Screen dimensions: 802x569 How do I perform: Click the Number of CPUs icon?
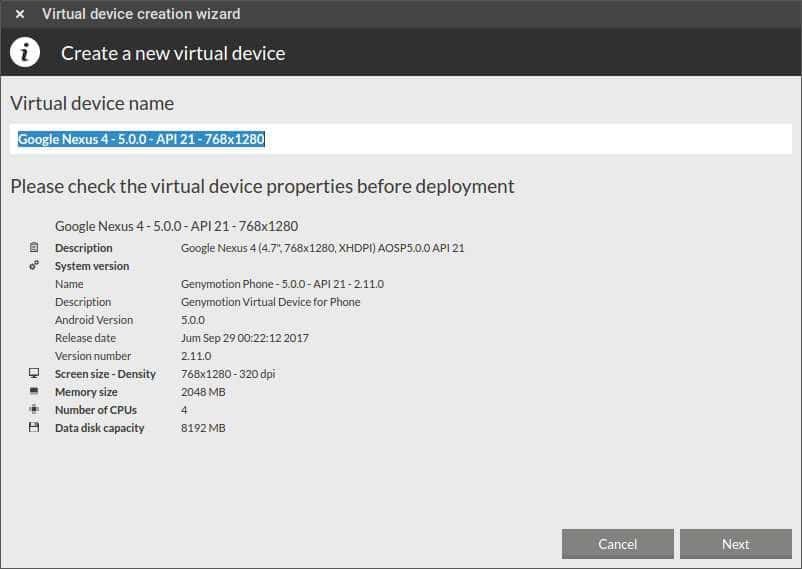tap(34, 409)
